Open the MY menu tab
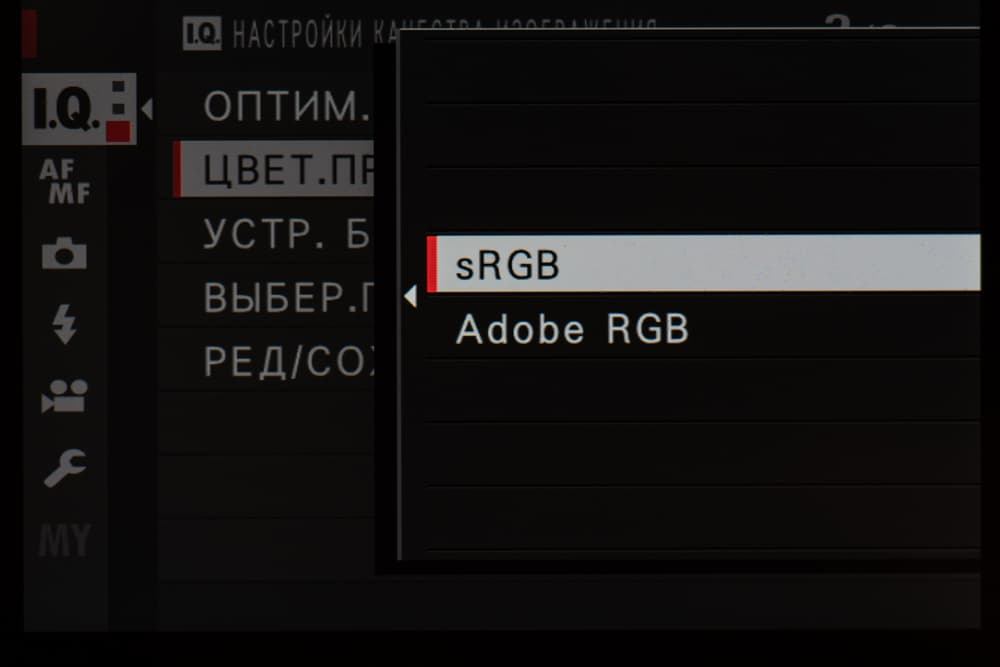 point(64,541)
